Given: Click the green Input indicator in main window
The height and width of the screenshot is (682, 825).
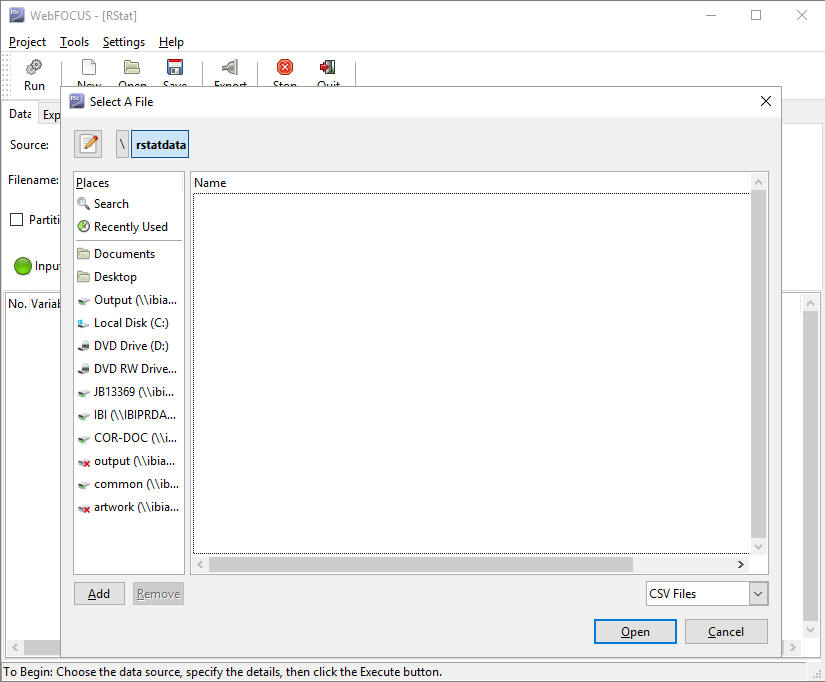Looking at the screenshot, I should pos(23,266).
